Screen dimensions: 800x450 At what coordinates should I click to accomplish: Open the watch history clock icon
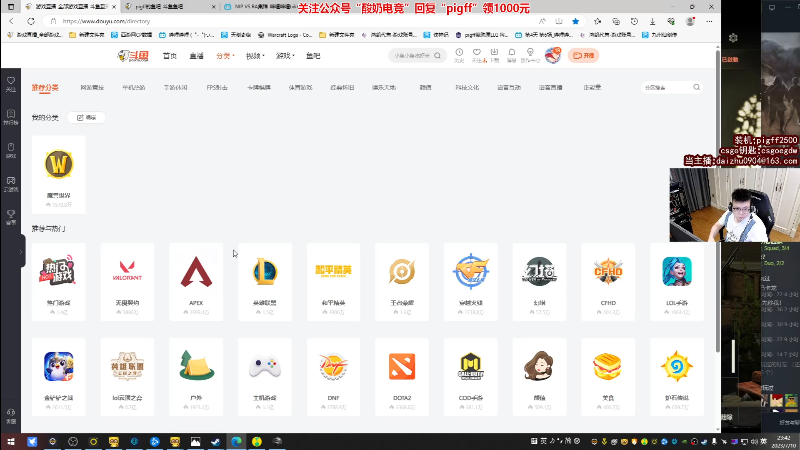tap(459, 55)
